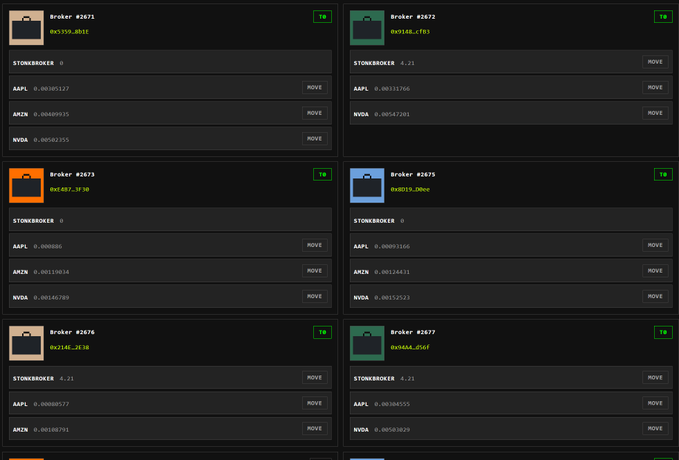The image size is (679, 460).
Task: Click NVDA value 0.00547201 in Broker #2672
Action: pyautogui.click(x=392, y=114)
